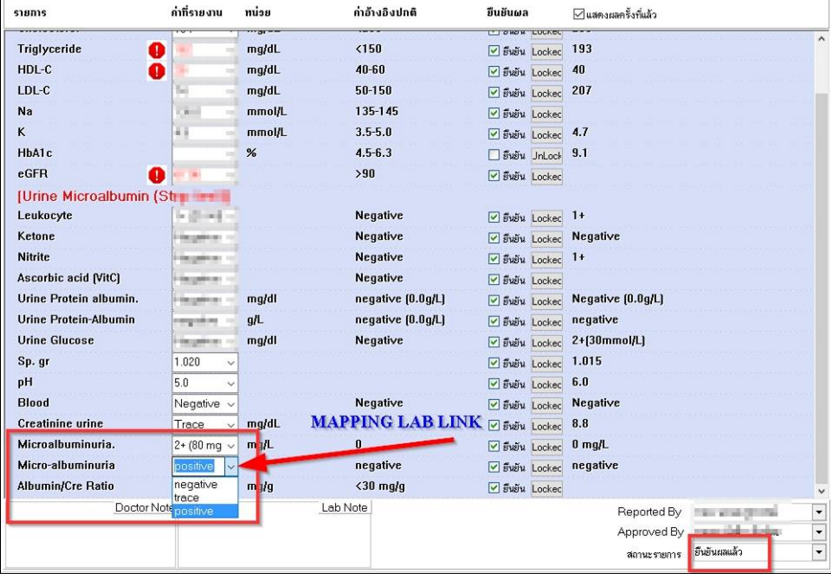The height and width of the screenshot is (574, 833).
Task: Click the <30 mg/g reference value
Action: [380, 486]
